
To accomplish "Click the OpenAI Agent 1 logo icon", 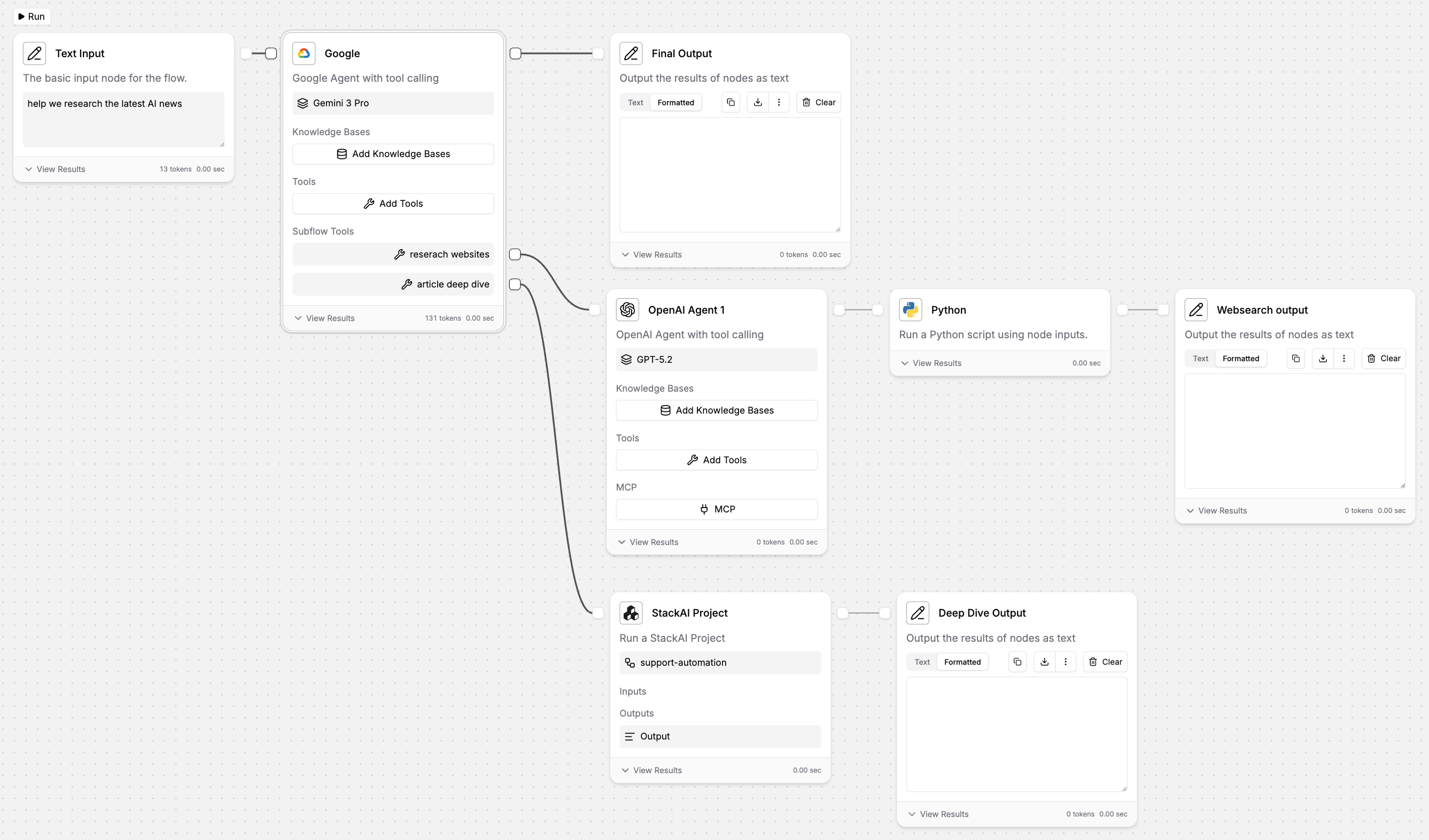I will pyautogui.click(x=627, y=310).
